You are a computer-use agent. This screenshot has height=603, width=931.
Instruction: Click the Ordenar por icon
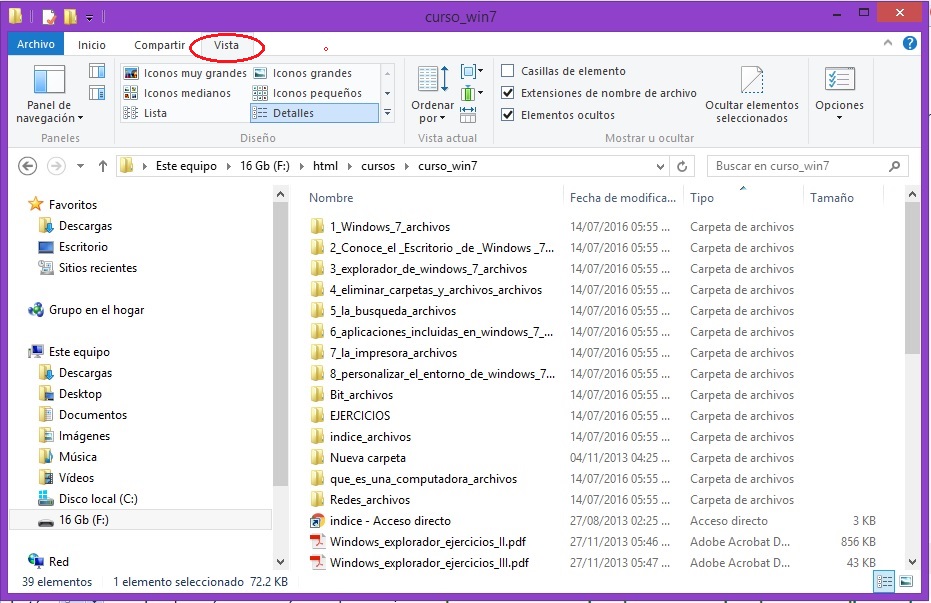(x=433, y=81)
